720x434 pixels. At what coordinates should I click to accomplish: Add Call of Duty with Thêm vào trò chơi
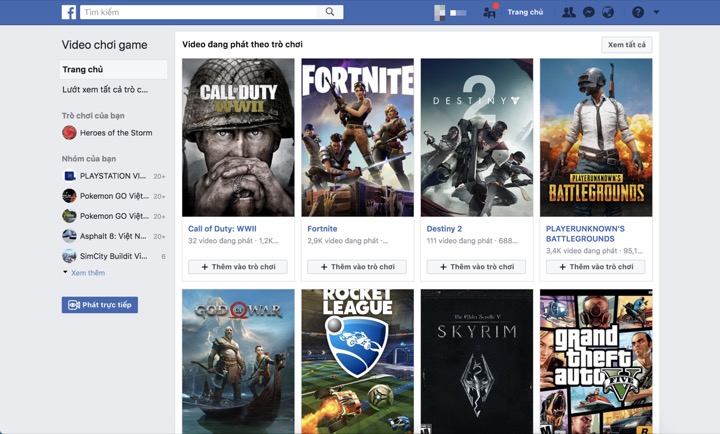click(x=238, y=267)
